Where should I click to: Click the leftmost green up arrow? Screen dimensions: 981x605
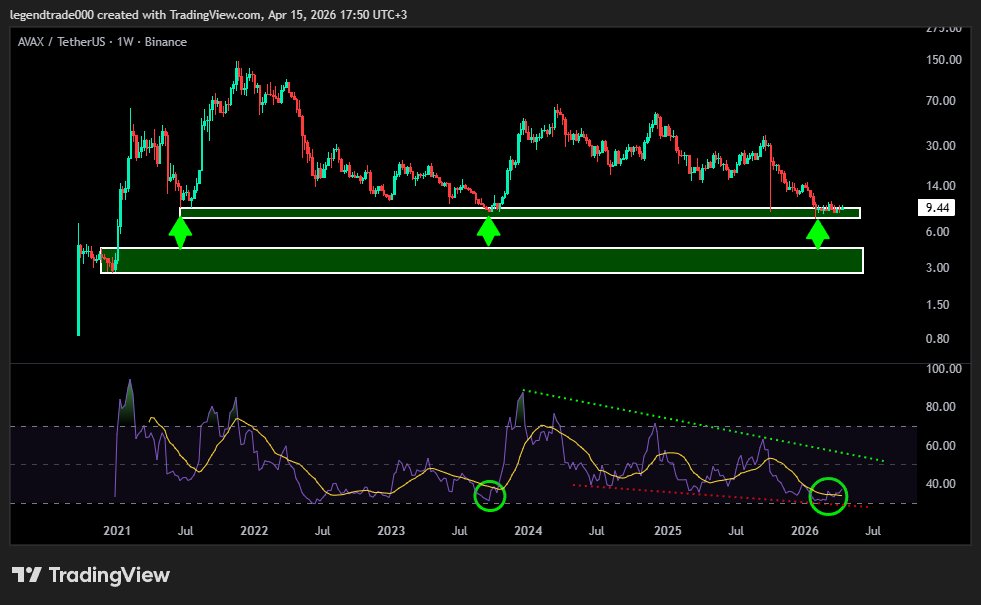point(180,233)
